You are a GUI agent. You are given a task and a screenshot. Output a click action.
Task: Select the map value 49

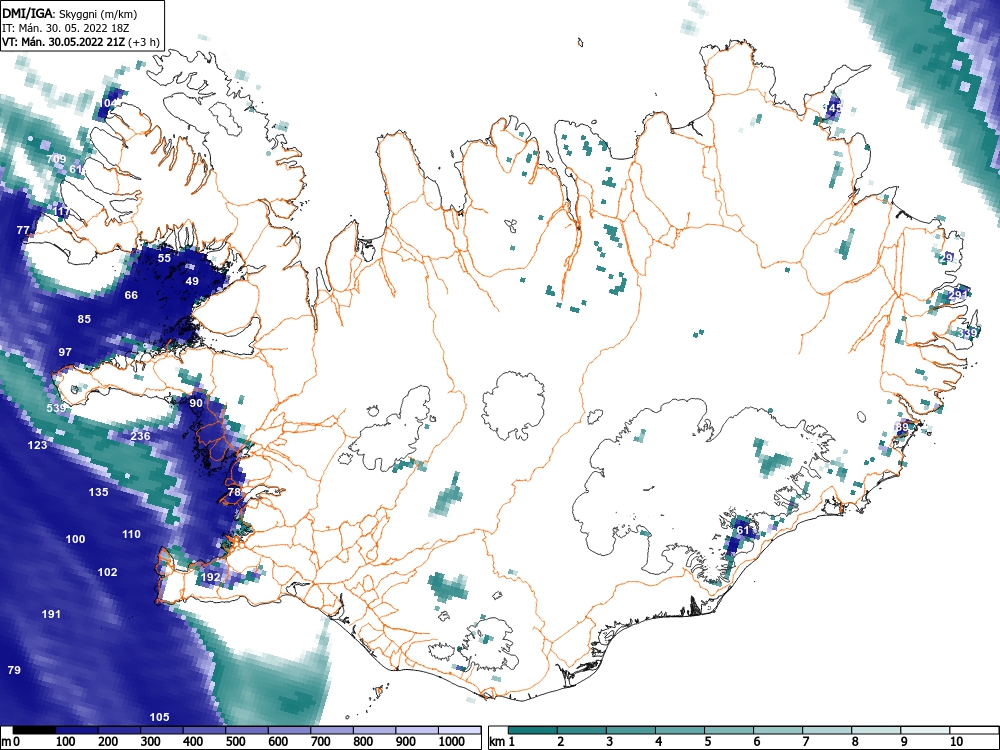click(192, 281)
